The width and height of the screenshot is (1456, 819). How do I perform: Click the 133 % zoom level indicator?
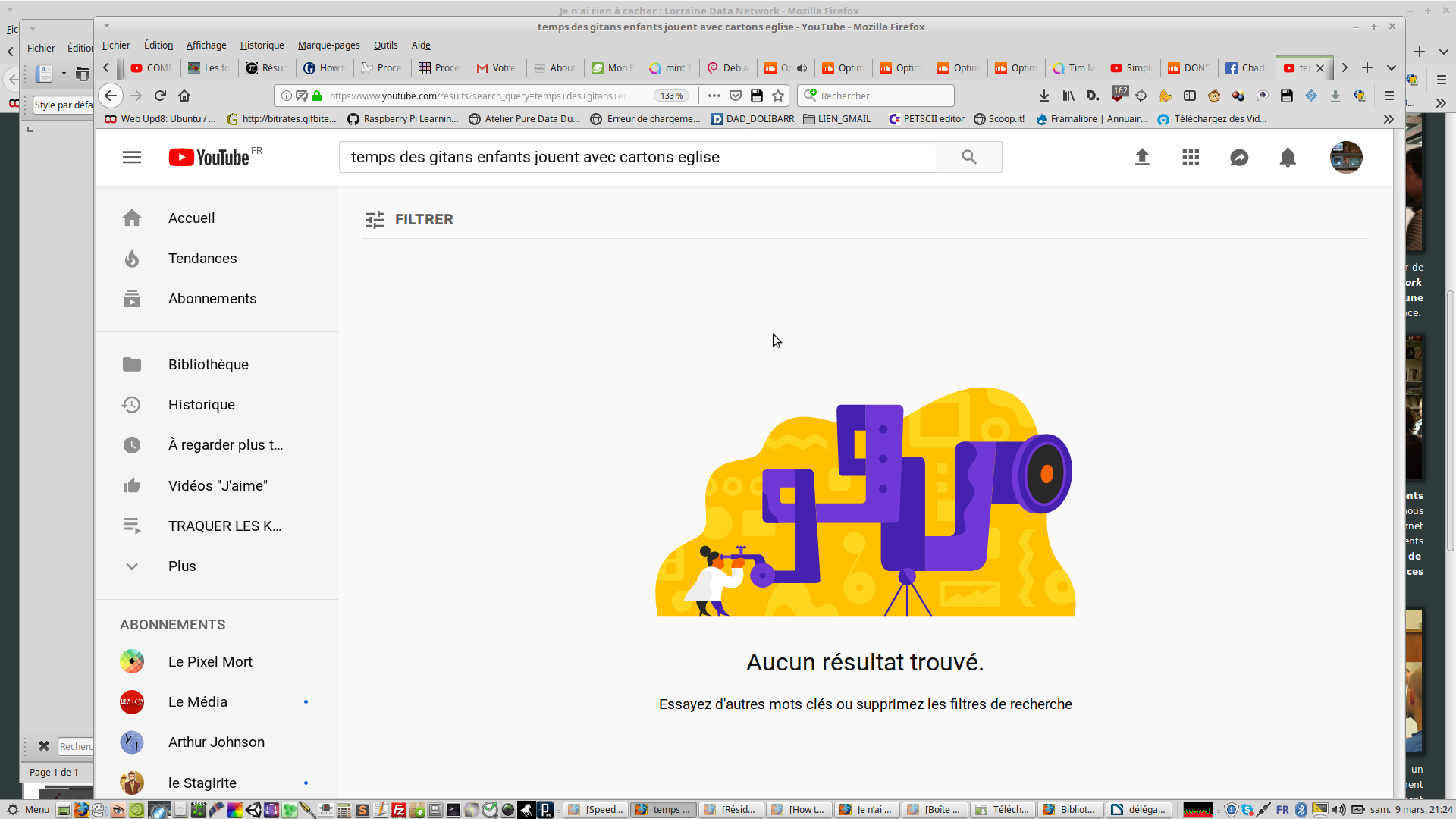(x=671, y=96)
